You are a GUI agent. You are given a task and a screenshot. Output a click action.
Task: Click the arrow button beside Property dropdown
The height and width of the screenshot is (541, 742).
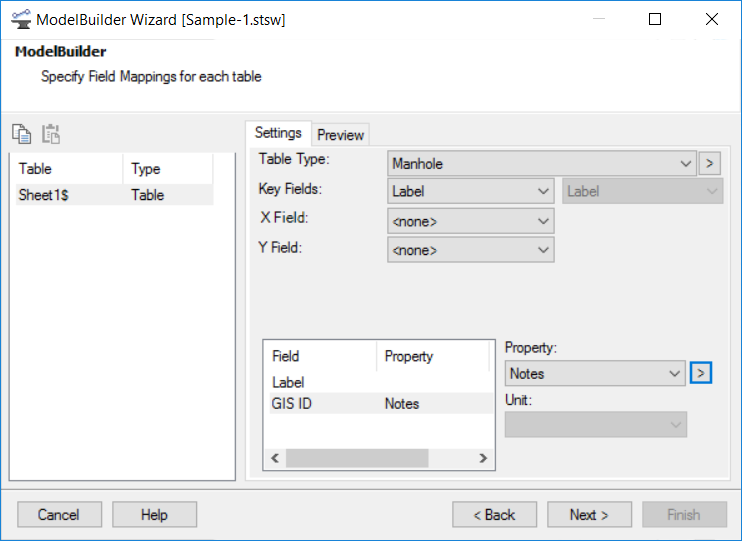coord(701,373)
